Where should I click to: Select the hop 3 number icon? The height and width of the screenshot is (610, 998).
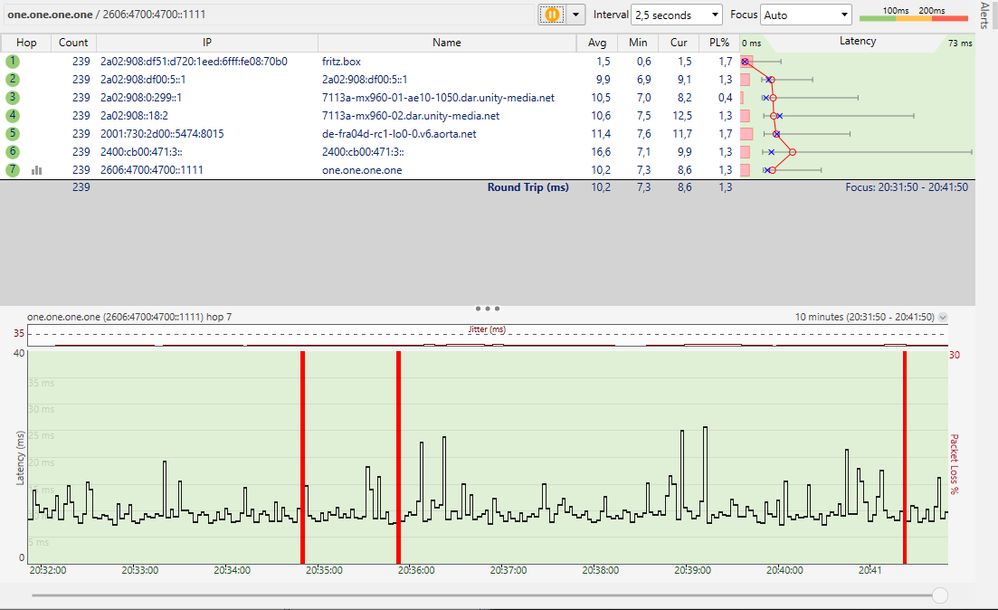pos(13,97)
